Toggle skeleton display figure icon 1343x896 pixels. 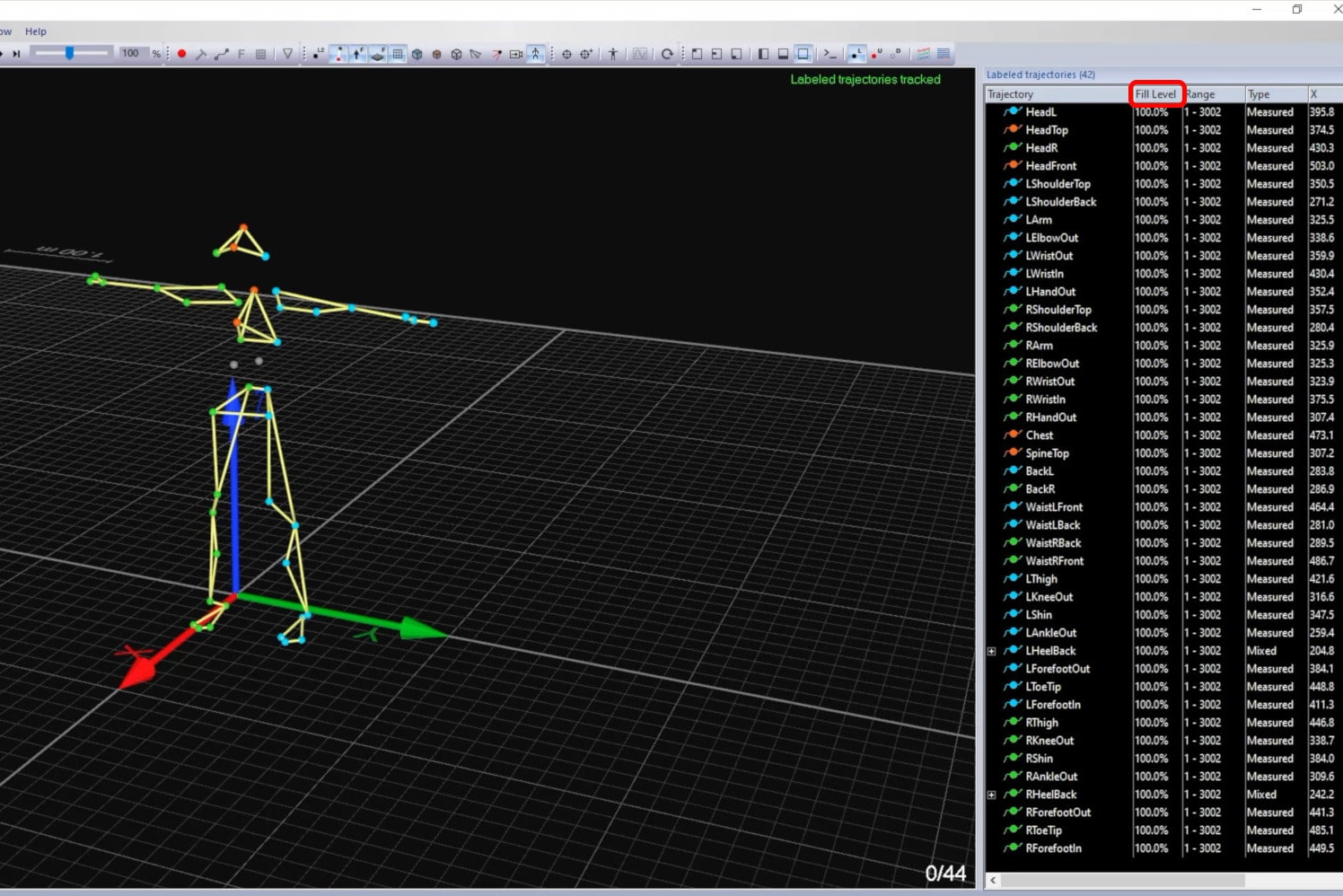coord(536,54)
